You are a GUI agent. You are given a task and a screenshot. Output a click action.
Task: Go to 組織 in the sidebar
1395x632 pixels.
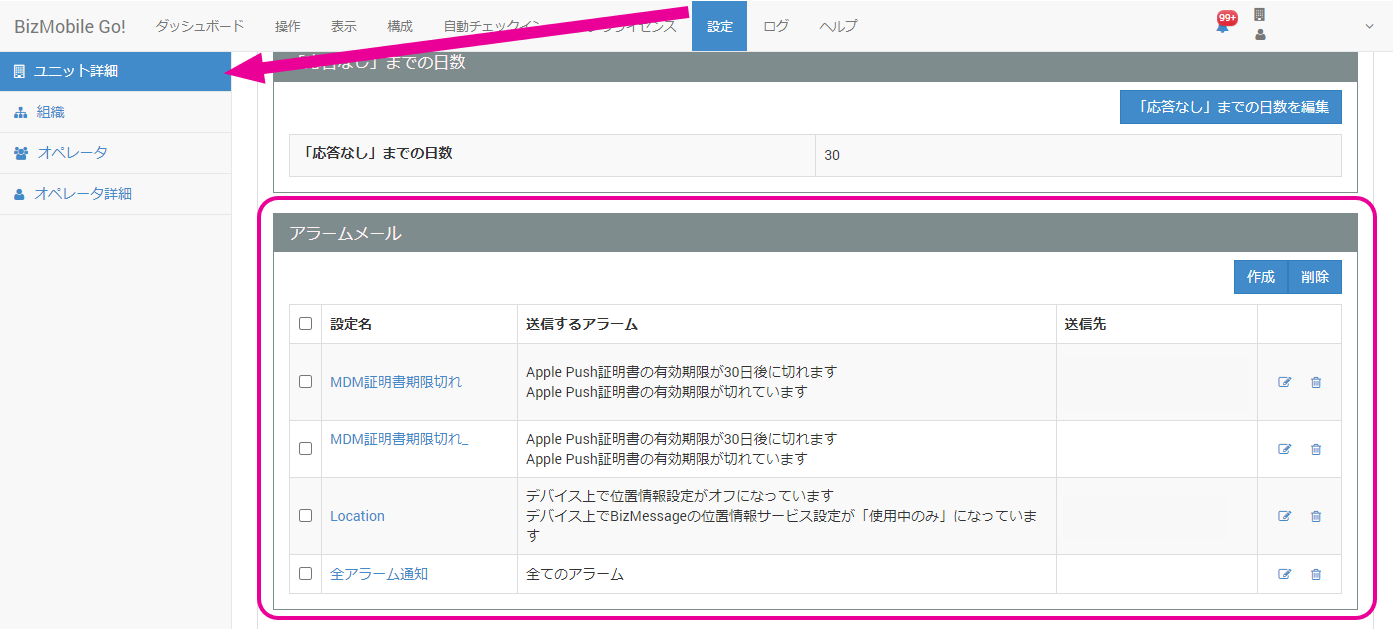(51, 112)
